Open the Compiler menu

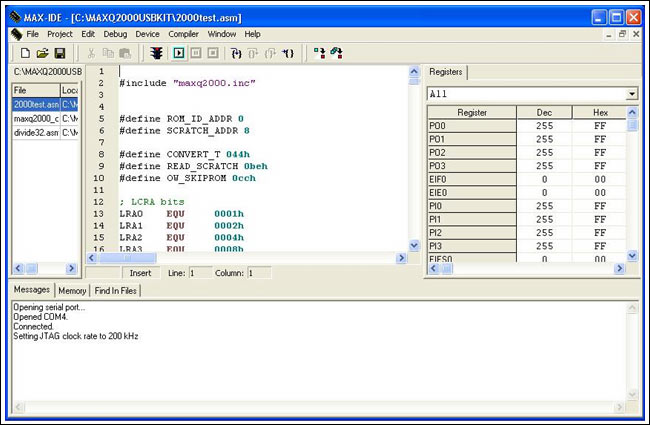point(183,34)
